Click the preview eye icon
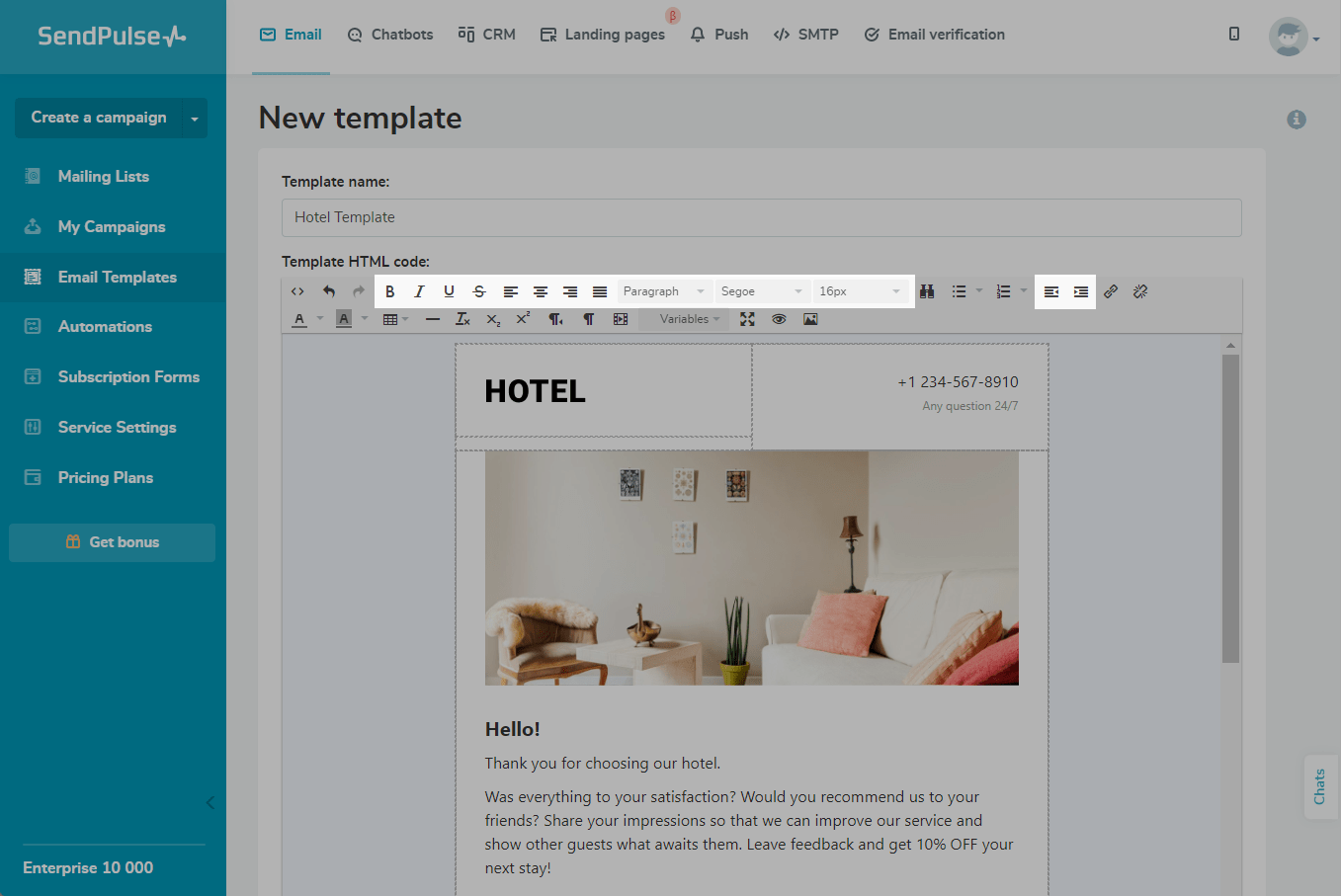The image size is (1341, 896). (x=779, y=319)
